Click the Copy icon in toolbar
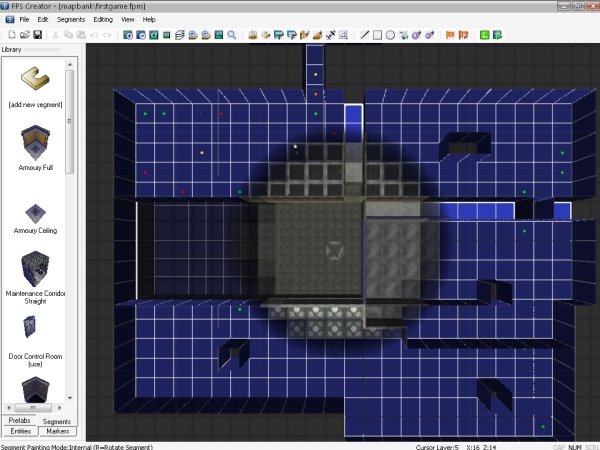Screen dimensions: 600x450 [x=68, y=35]
